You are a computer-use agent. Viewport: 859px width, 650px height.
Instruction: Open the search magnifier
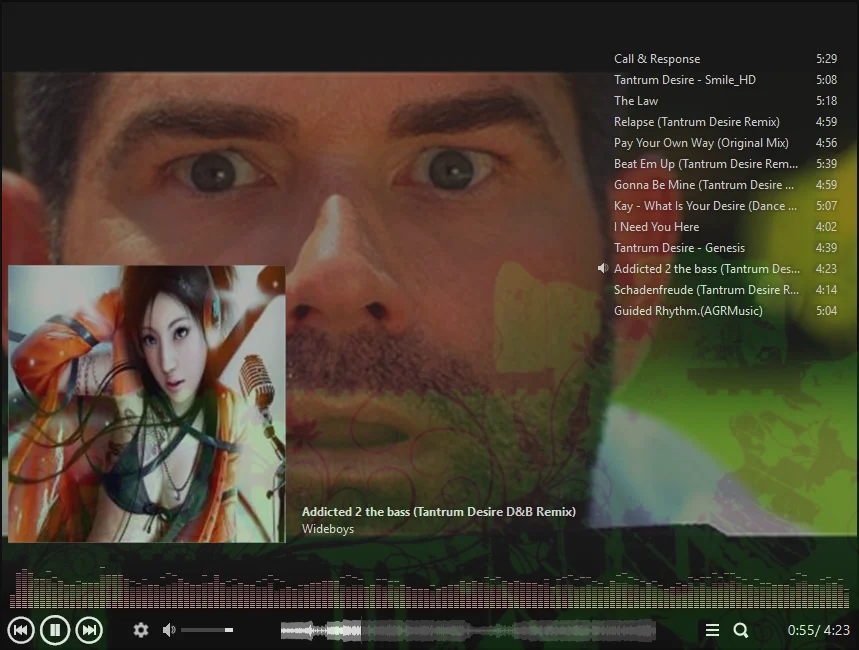pyautogui.click(x=741, y=630)
